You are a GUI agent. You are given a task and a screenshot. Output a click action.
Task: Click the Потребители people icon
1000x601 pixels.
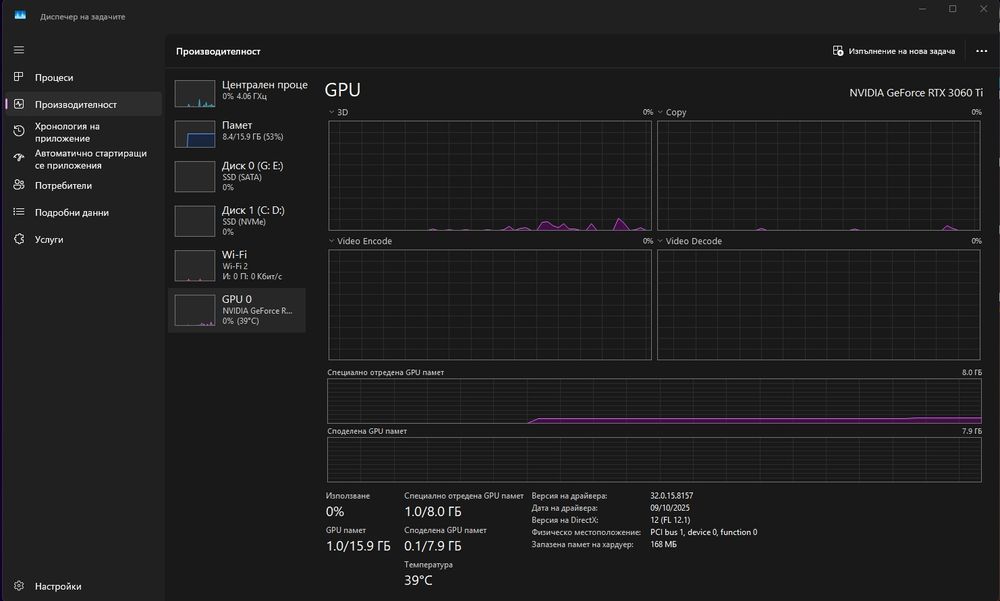coord(19,185)
